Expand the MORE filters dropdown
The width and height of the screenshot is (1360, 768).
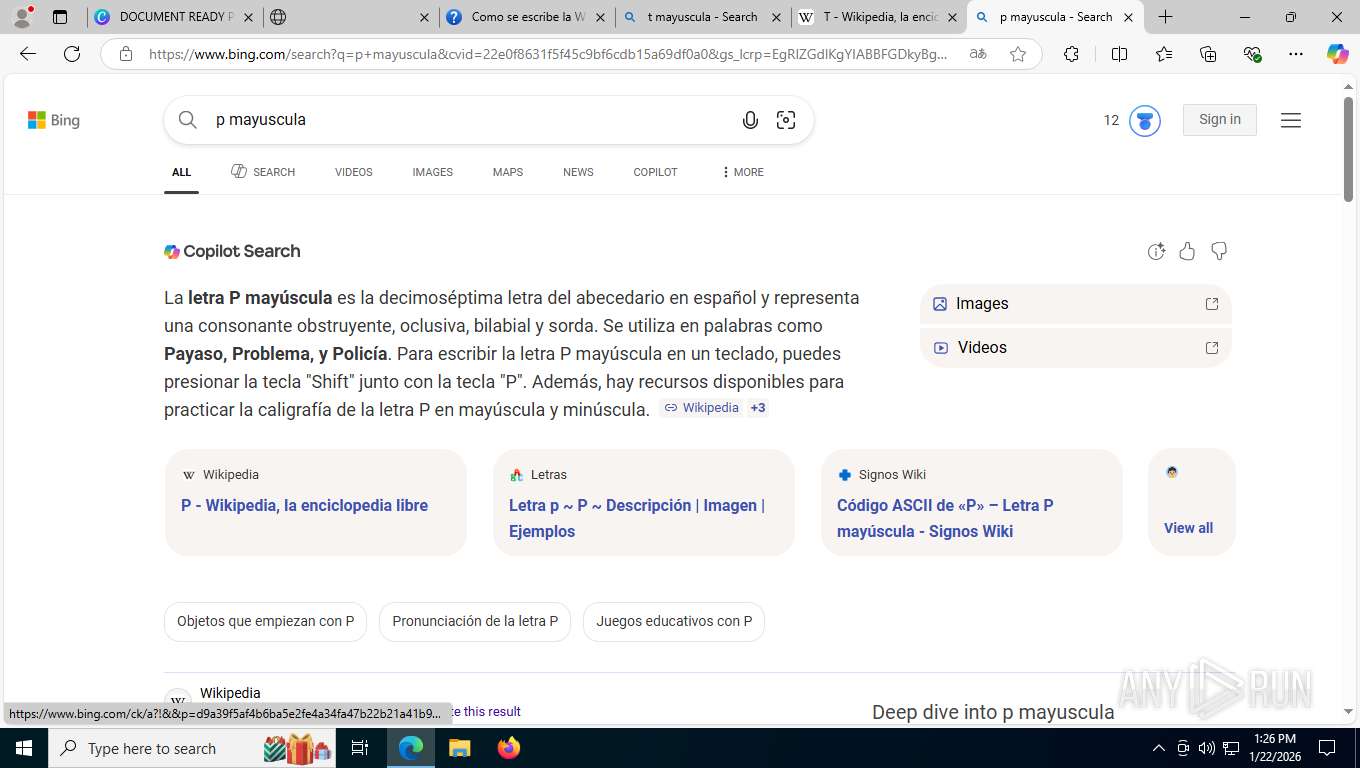click(x=741, y=172)
